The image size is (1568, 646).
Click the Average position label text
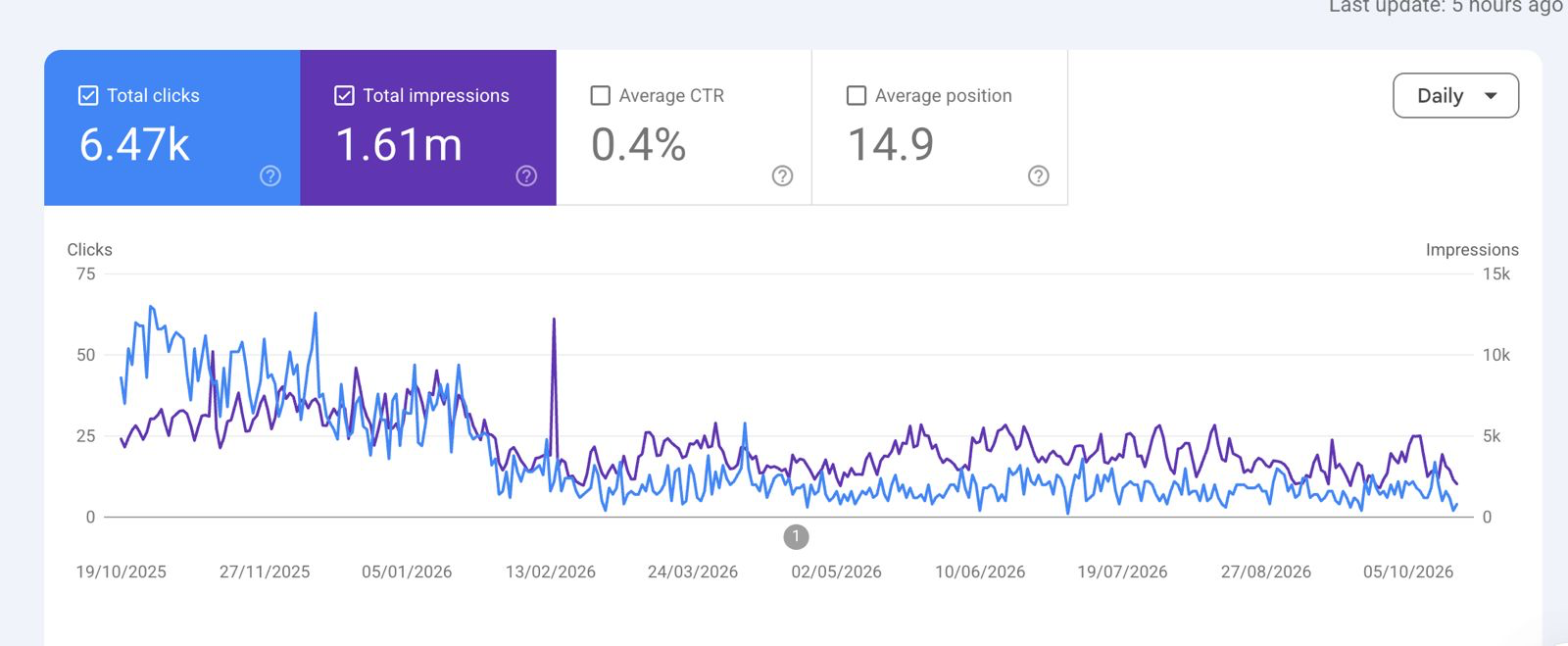[x=943, y=95]
